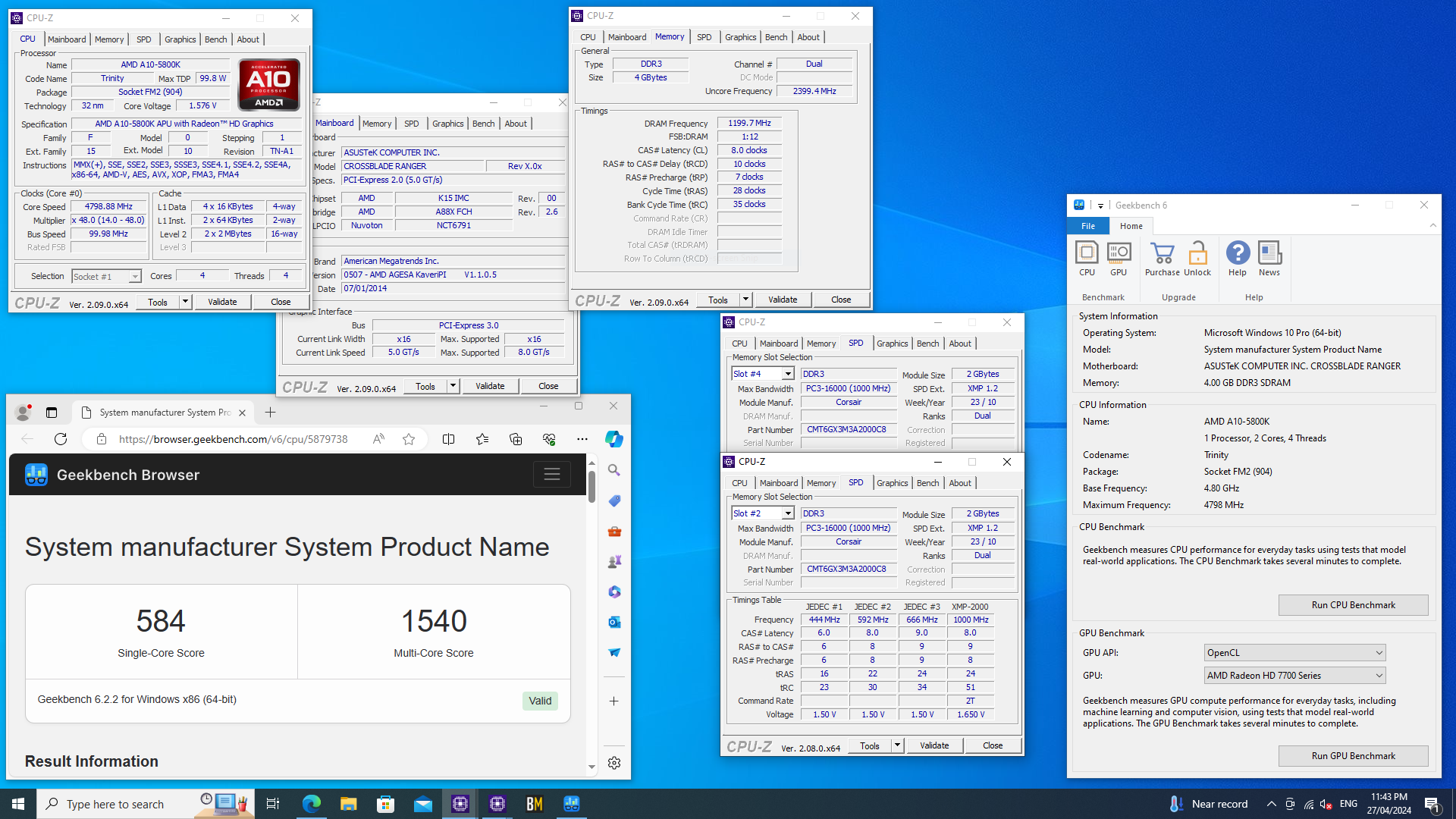Expand Socket #1 selection dropdown in CPU-Z
This screenshot has width=1456, height=819.
[134, 277]
